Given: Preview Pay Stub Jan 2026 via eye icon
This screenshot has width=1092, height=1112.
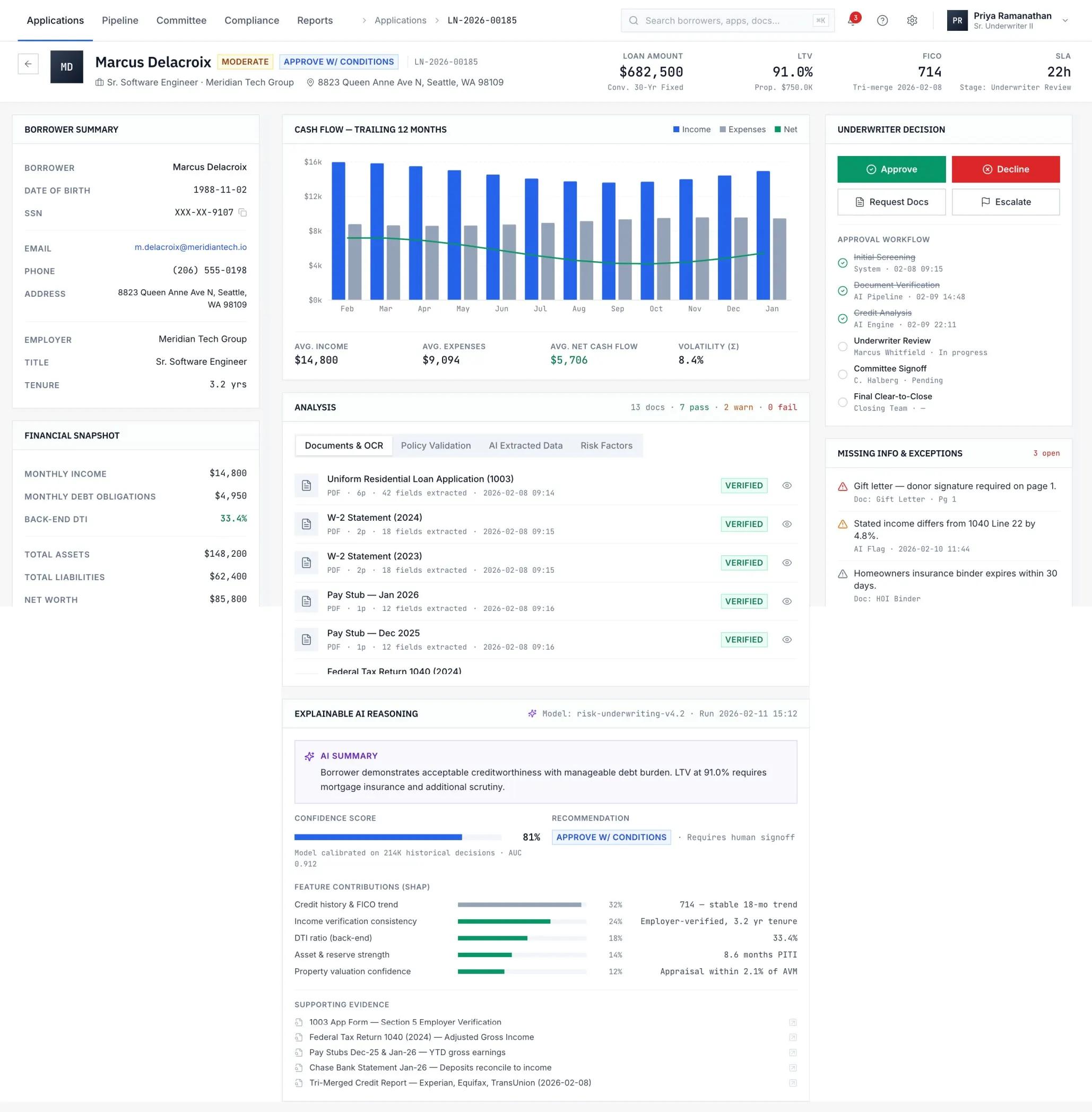Looking at the screenshot, I should click(787, 601).
